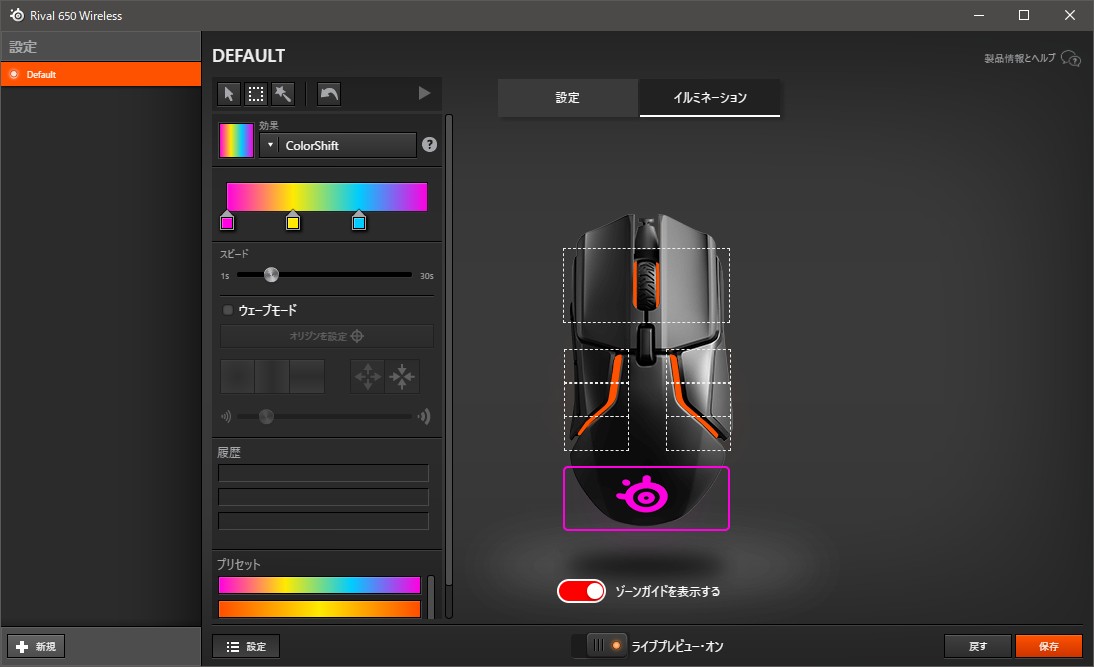Click the narrow wave width icon
The height and width of the screenshot is (667, 1094).
coord(225,417)
